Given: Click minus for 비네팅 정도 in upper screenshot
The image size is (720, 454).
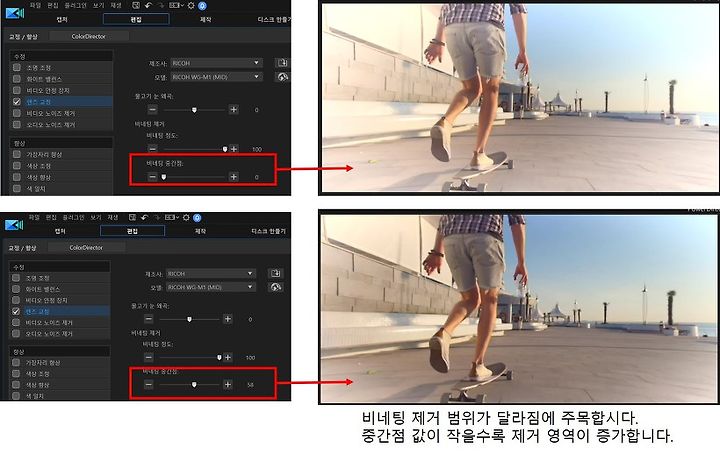Looking at the screenshot, I should [152, 149].
